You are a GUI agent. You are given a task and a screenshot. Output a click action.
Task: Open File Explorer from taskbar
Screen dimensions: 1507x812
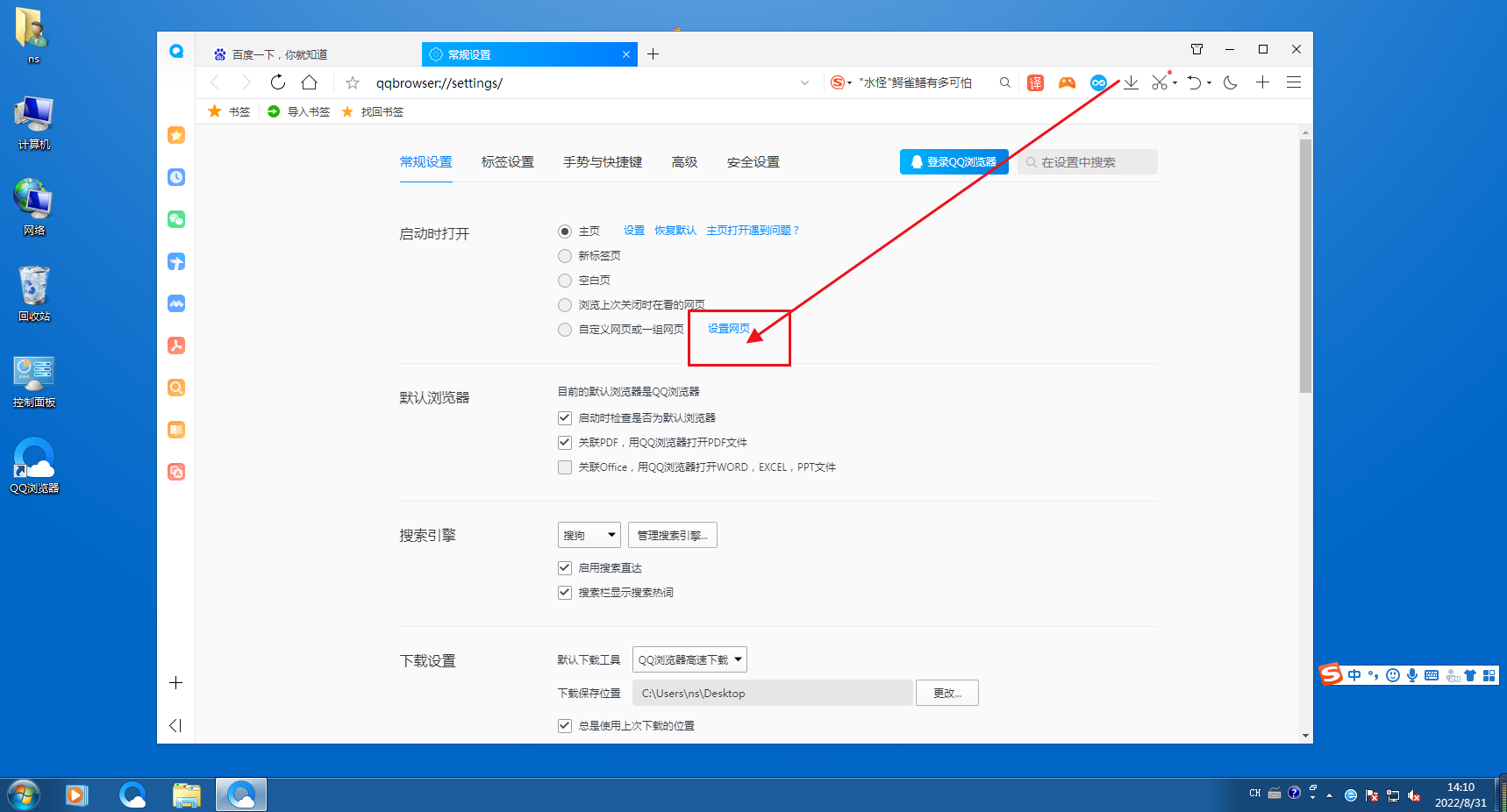(187, 795)
